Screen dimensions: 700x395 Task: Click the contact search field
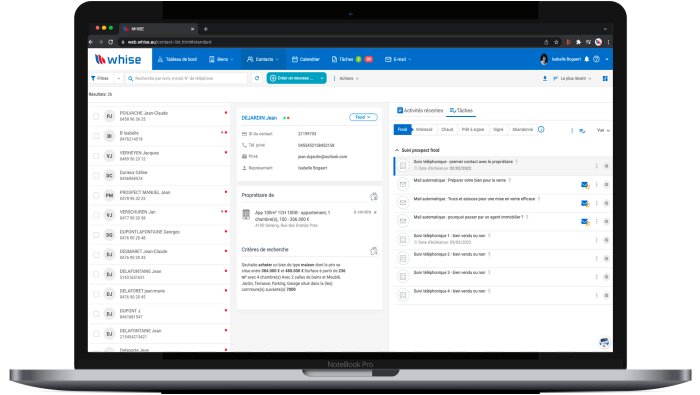[x=186, y=78]
